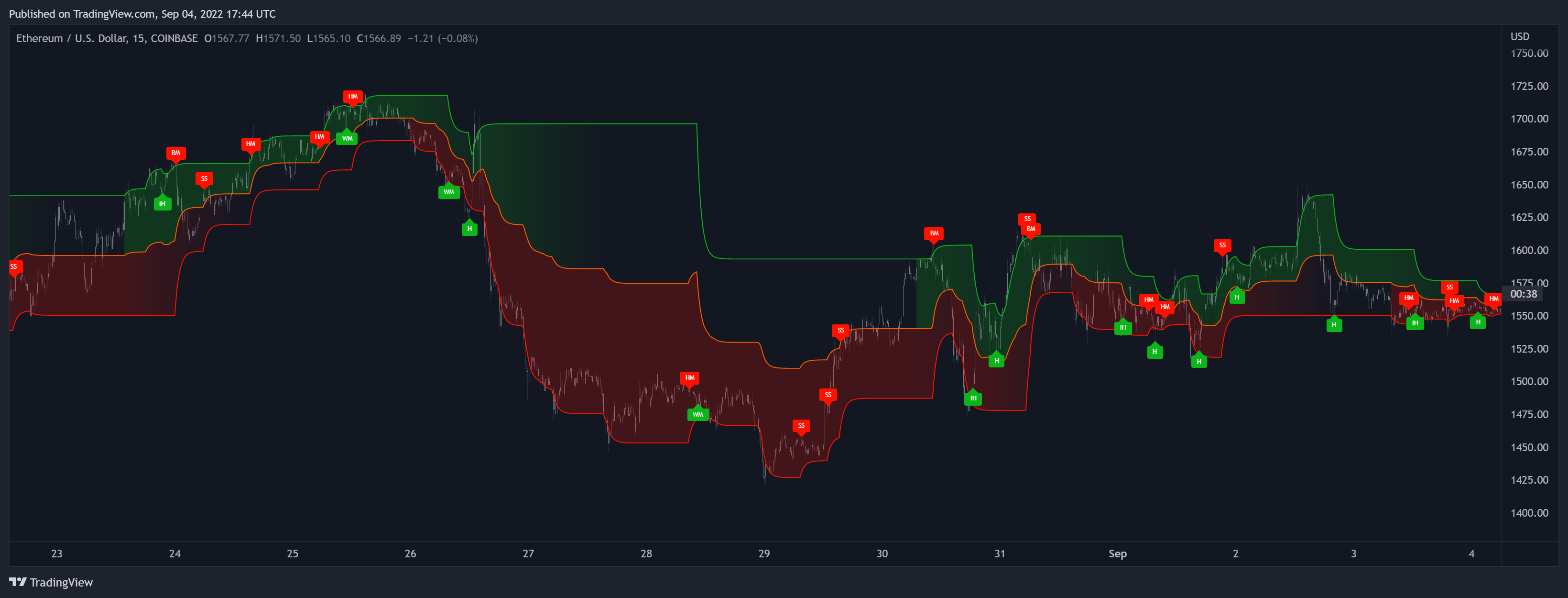Select green IH marker on August 30 near 1485
The width and height of the screenshot is (1568, 598).
point(973,398)
